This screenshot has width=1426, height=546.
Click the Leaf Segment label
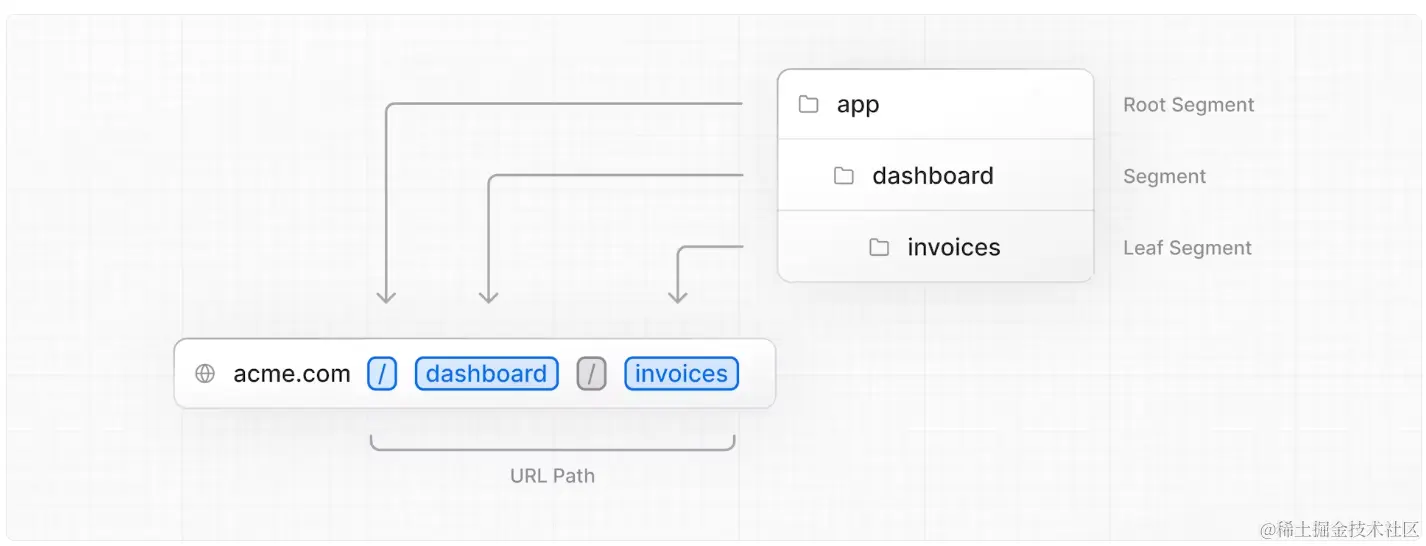(1187, 248)
